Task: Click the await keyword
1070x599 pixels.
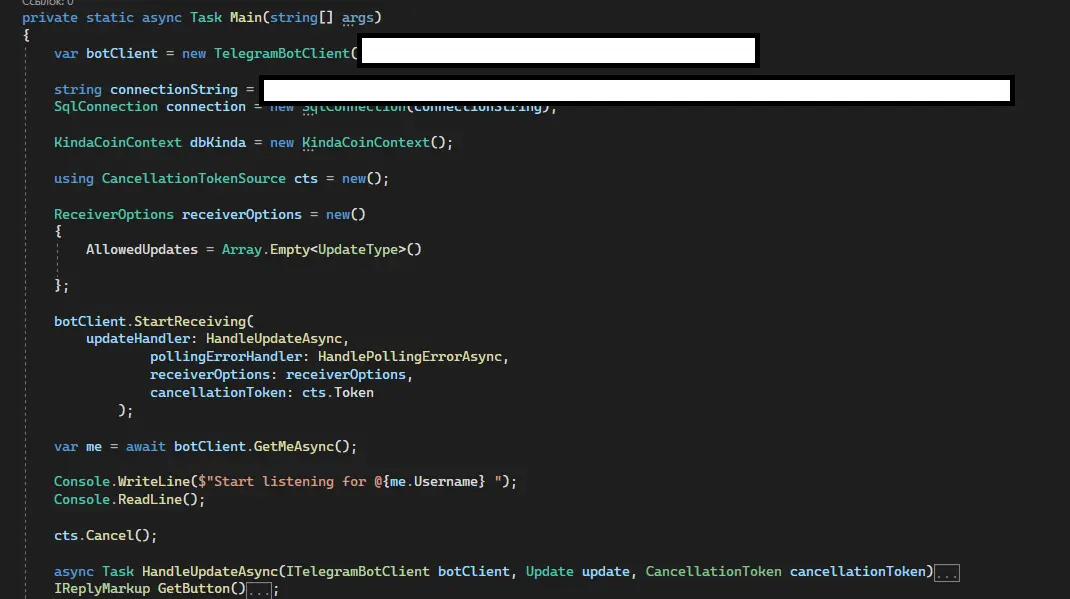Action: coord(145,446)
